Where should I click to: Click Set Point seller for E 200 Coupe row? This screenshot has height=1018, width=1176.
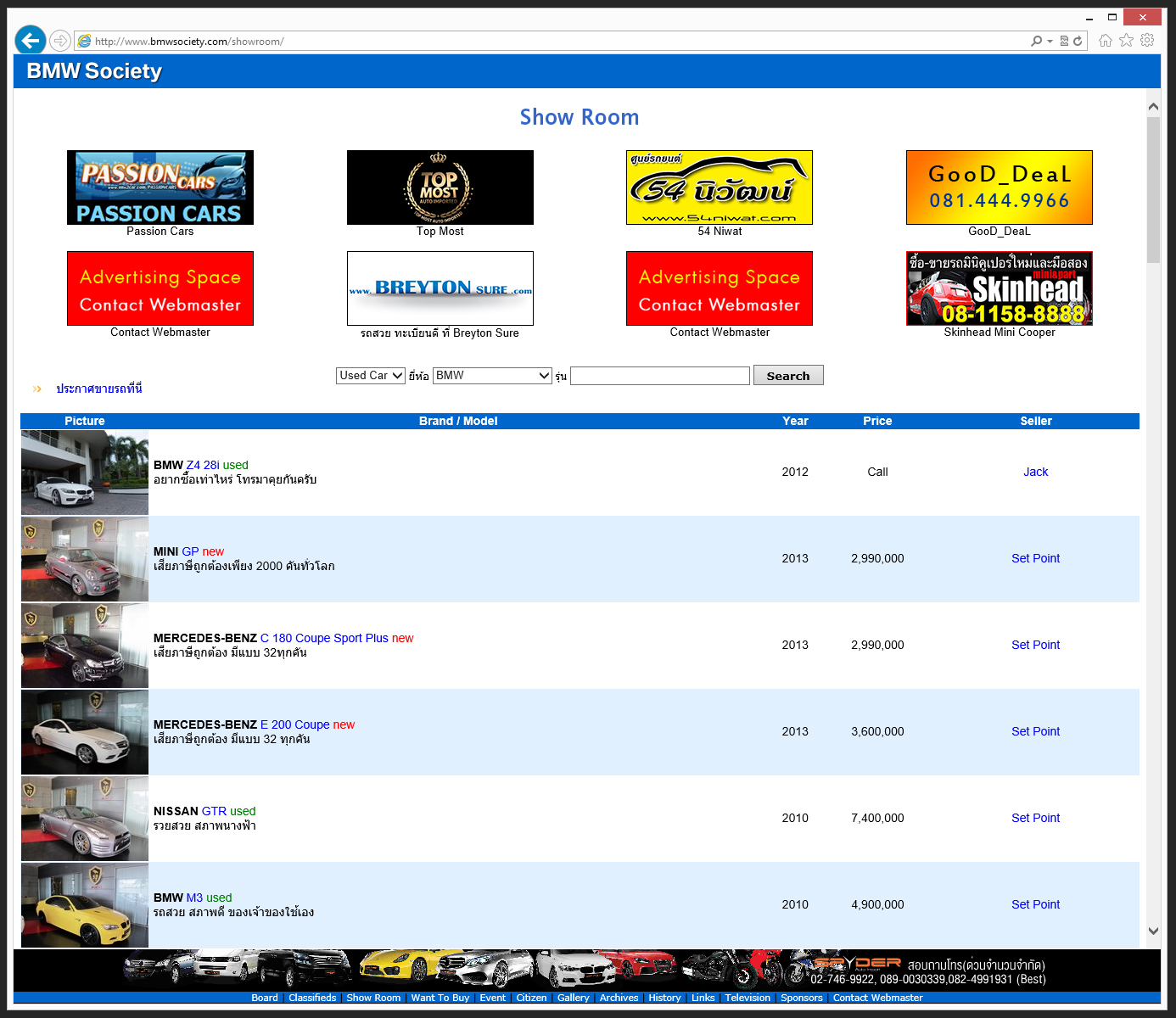pyautogui.click(x=1035, y=731)
